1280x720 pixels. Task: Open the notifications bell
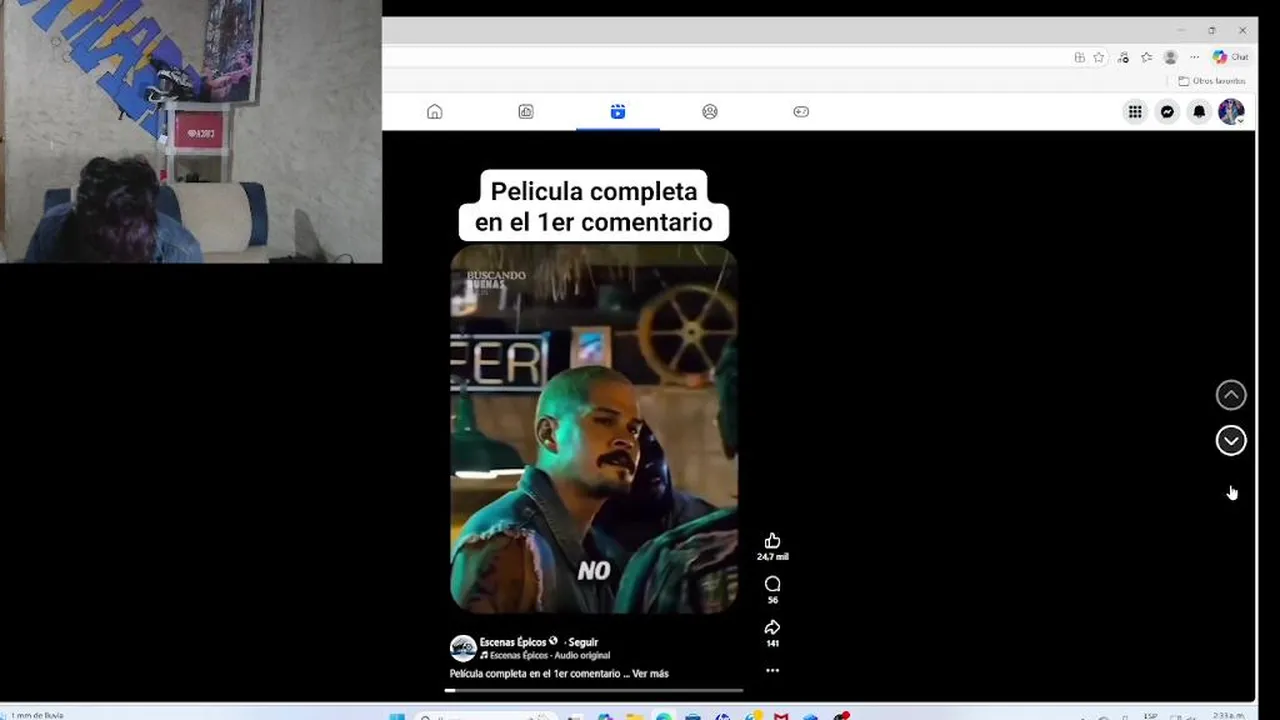[x=1199, y=112]
